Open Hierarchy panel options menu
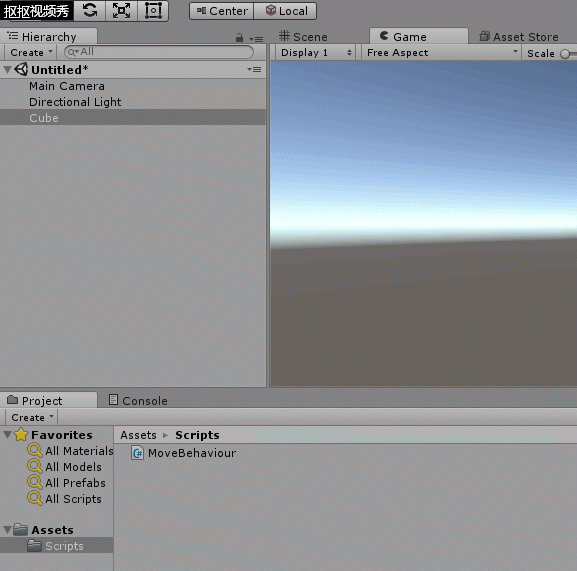The width and height of the screenshot is (577, 571). tap(256, 39)
